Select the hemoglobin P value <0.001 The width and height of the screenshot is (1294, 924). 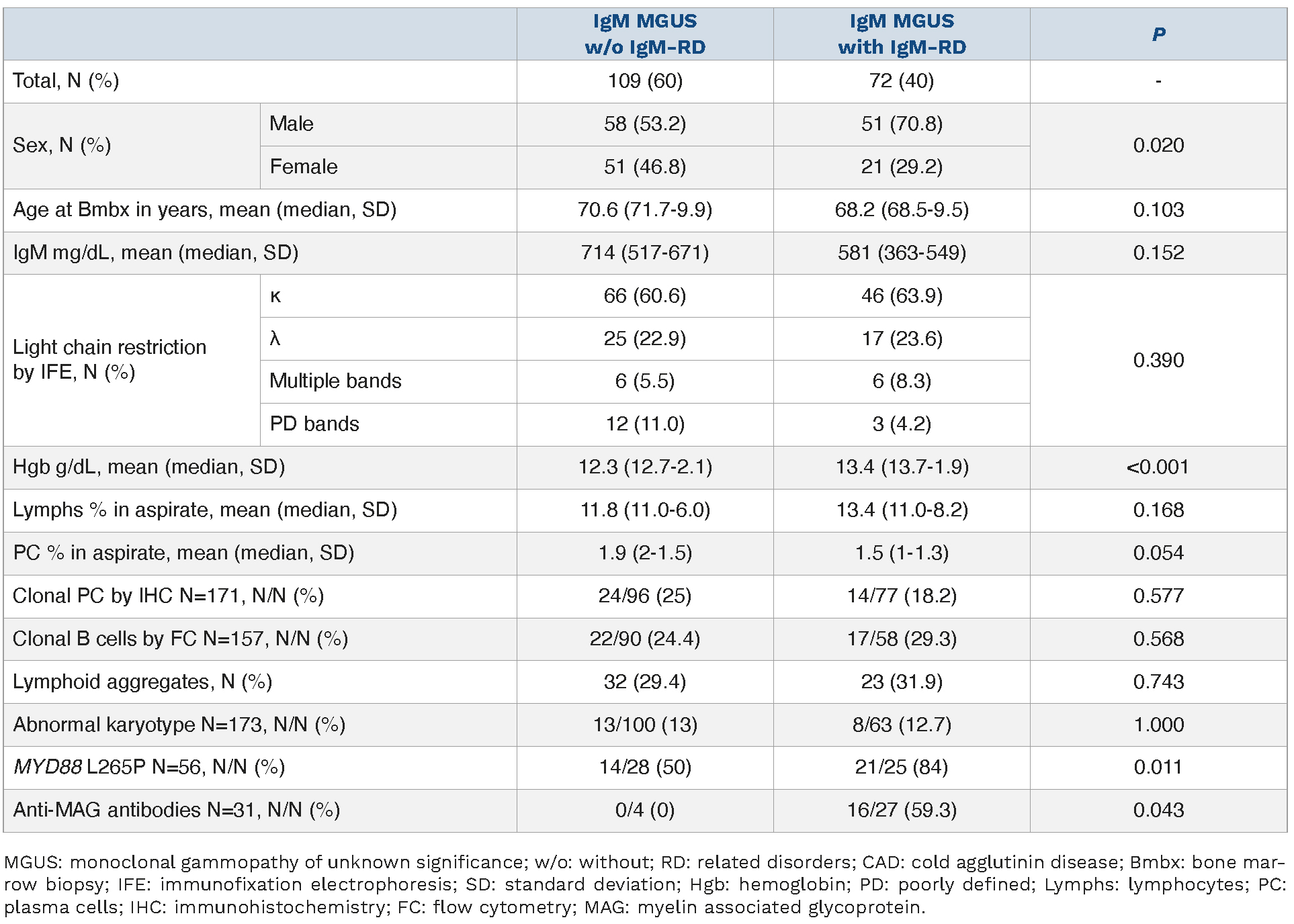point(1158,467)
